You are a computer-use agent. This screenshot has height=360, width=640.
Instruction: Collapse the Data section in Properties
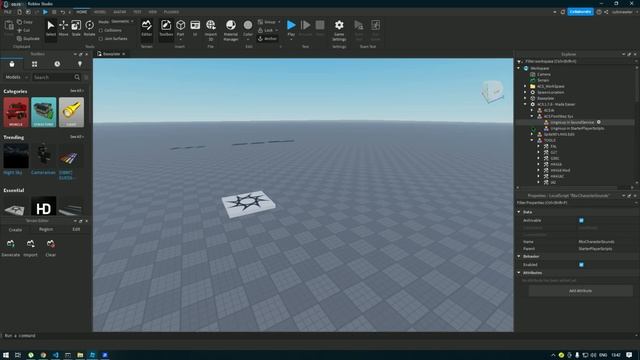519,212
